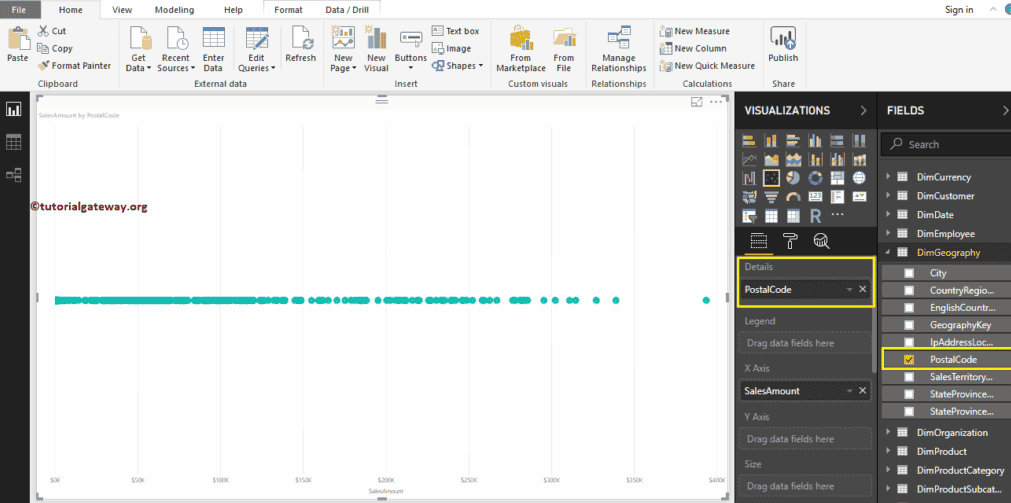Image resolution: width=1011 pixels, height=503 pixels.
Task: Open the PostalCode field well dropdown arrow
Action: click(849, 290)
